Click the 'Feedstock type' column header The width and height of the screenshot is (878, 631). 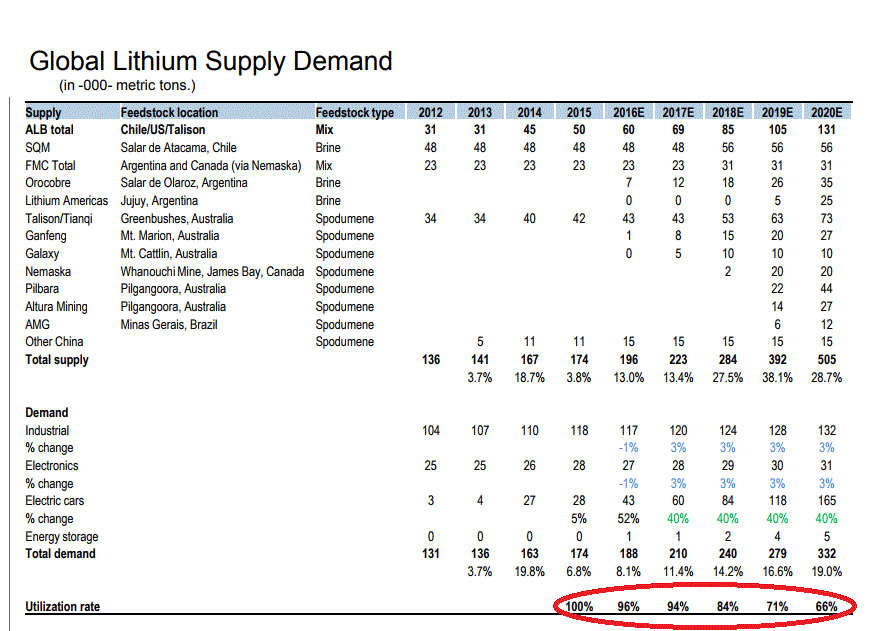point(354,113)
